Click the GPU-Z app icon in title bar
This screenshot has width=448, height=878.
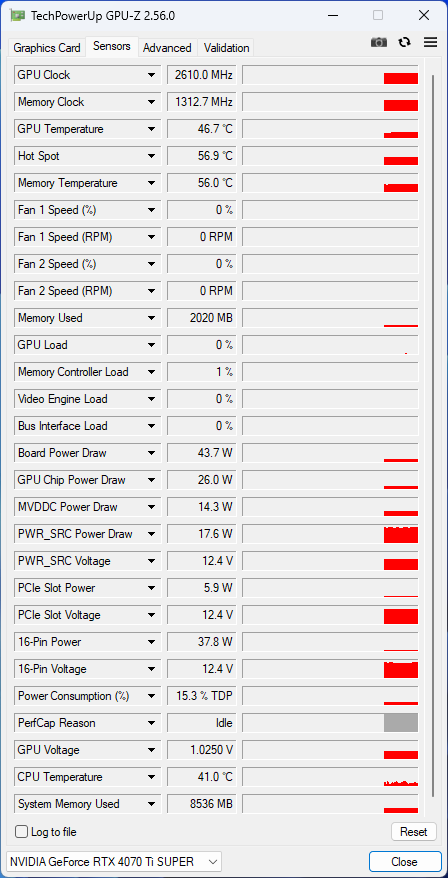click(x=17, y=16)
